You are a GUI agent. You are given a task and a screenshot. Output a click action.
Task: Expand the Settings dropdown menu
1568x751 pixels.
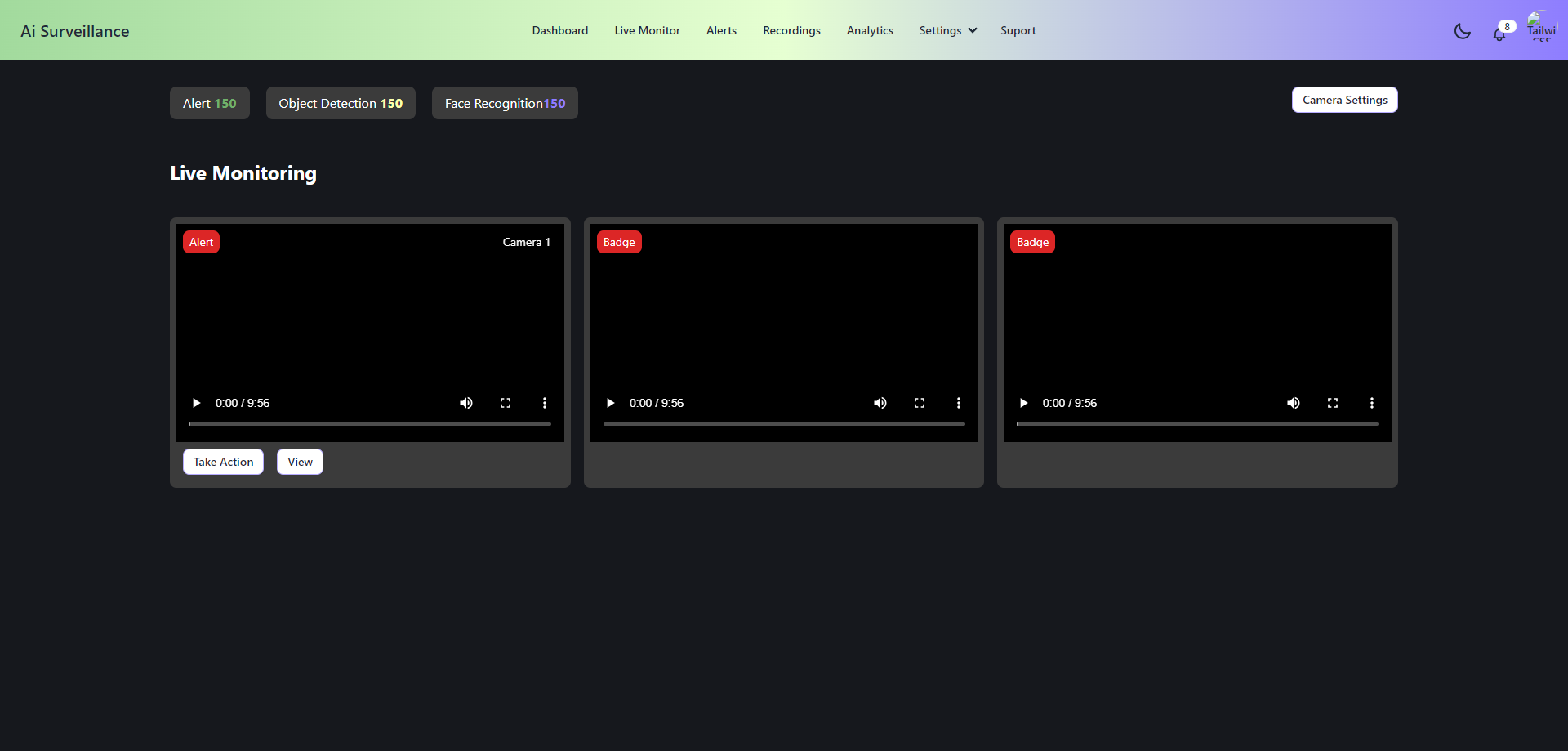948,30
